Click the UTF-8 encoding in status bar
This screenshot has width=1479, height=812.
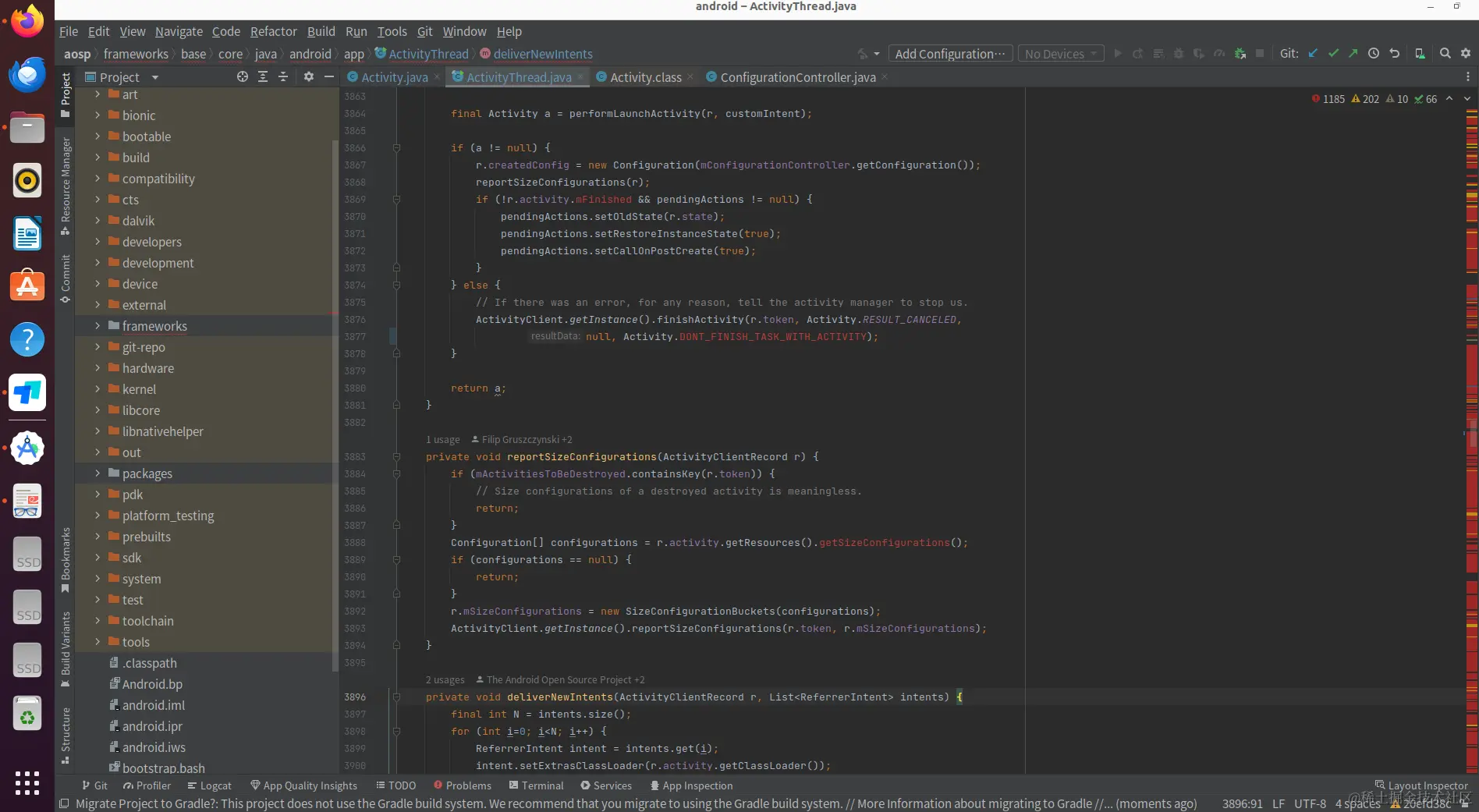click(x=1310, y=803)
